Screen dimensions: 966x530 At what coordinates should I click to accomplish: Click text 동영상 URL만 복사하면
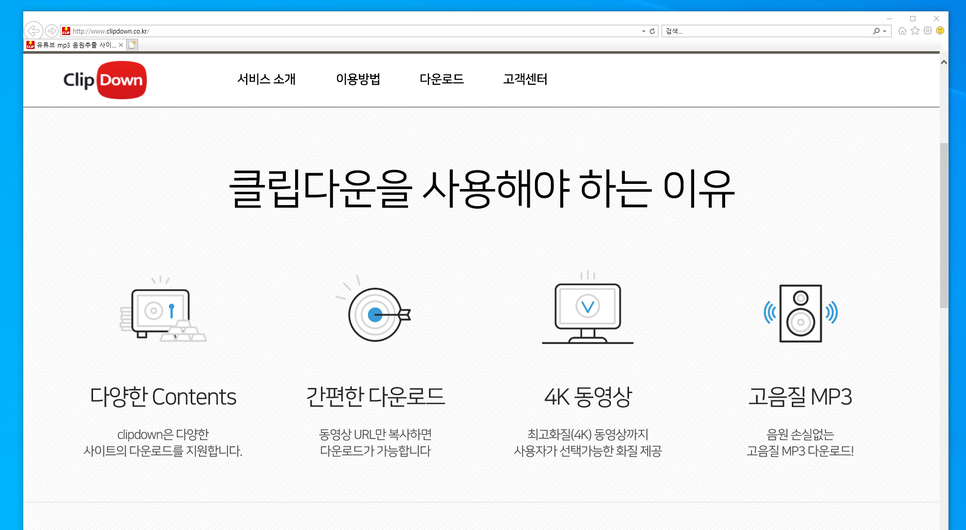(375, 434)
